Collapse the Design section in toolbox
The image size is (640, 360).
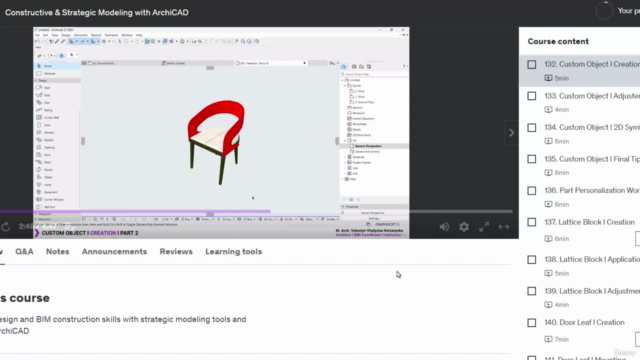pos(36,80)
